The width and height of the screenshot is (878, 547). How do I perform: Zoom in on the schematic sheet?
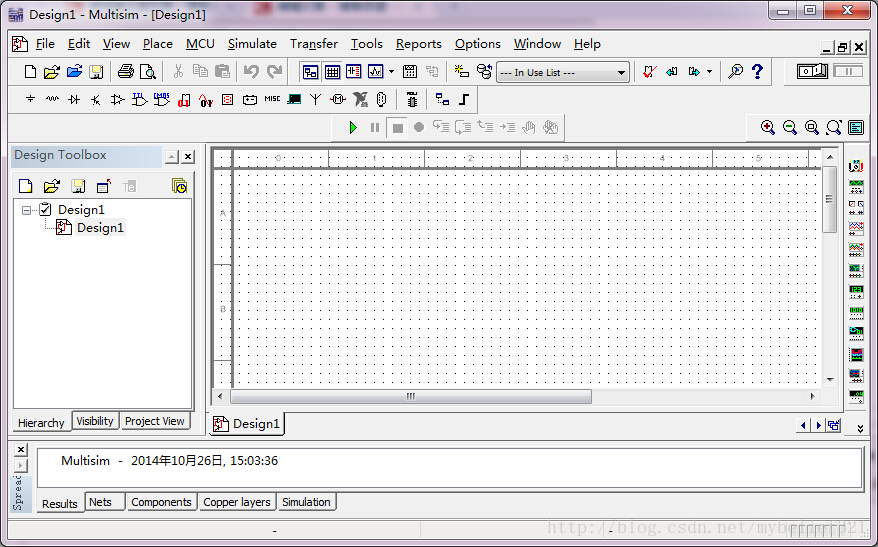pos(768,128)
